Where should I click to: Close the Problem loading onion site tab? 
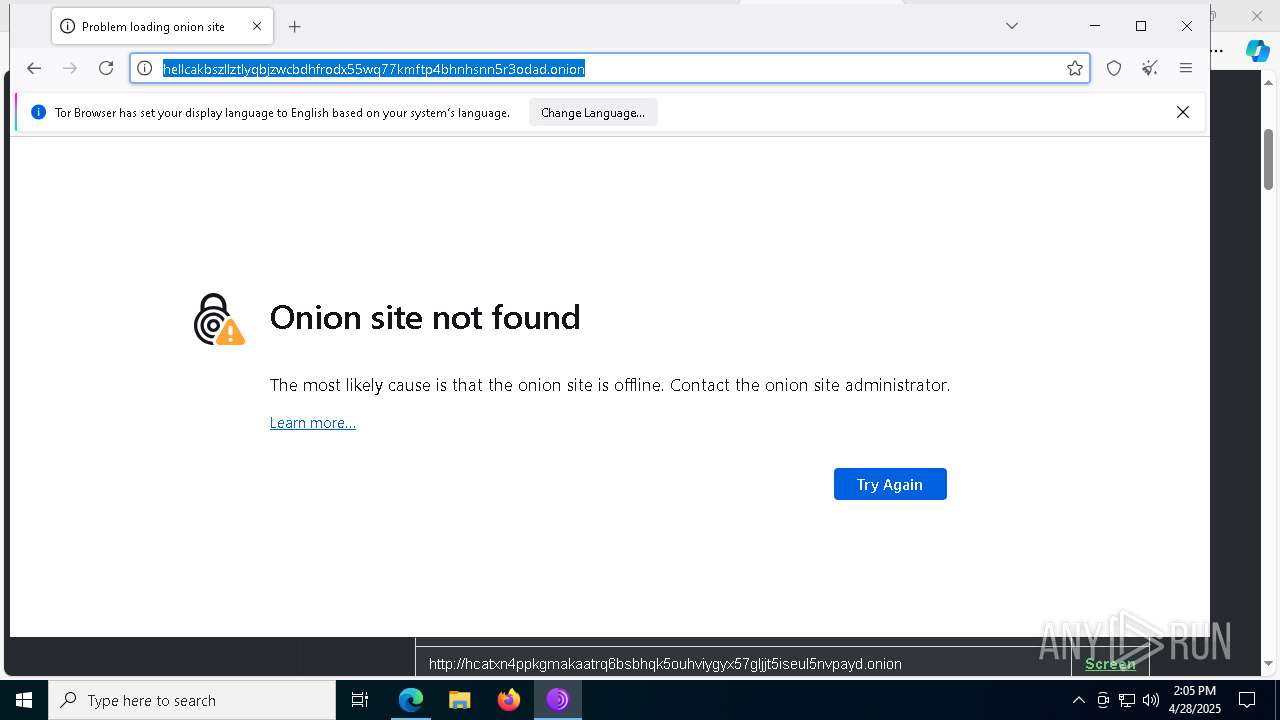(x=256, y=27)
